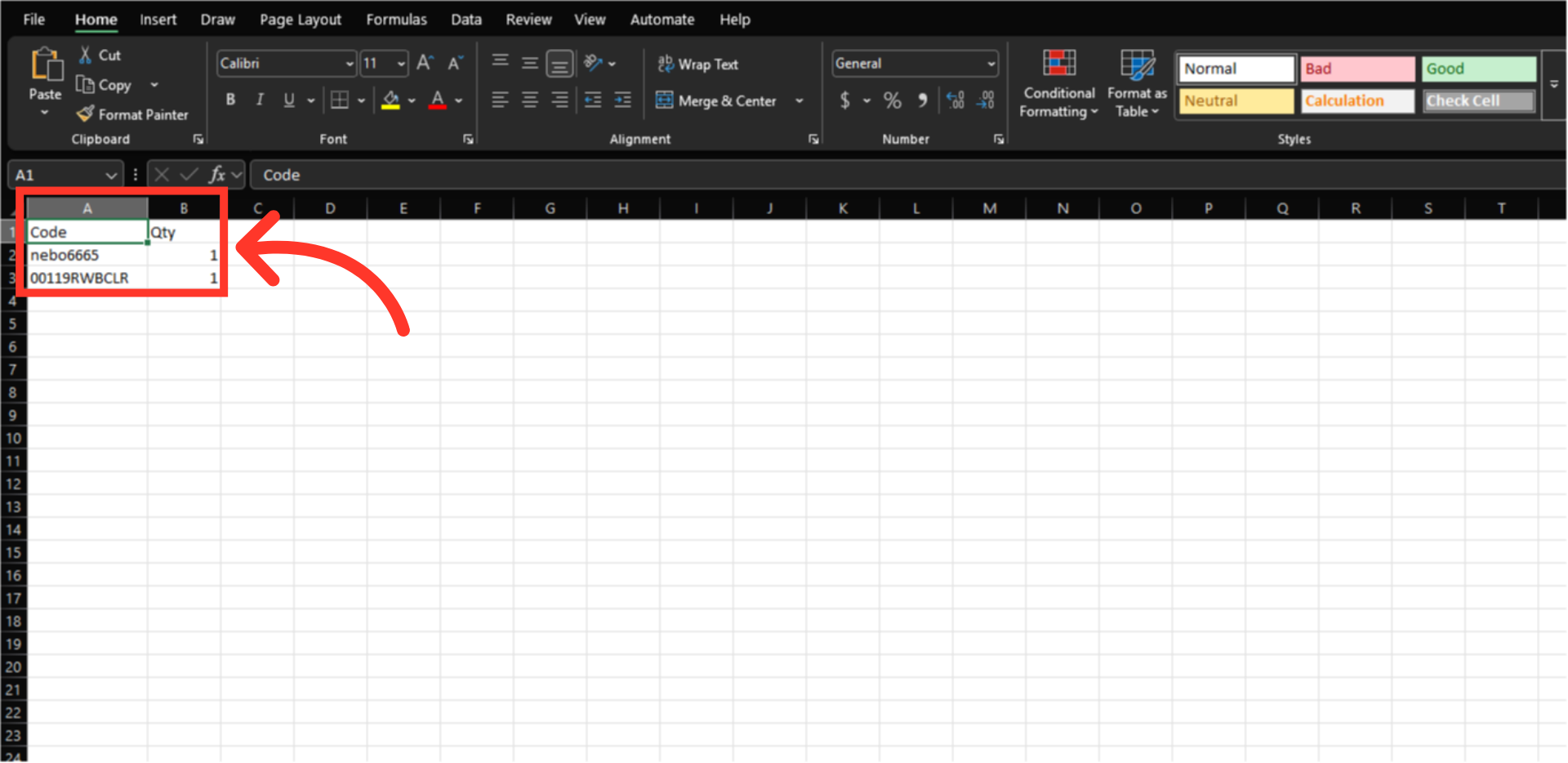
Task: Center text horizontally
Action: (x=530, y=100)
